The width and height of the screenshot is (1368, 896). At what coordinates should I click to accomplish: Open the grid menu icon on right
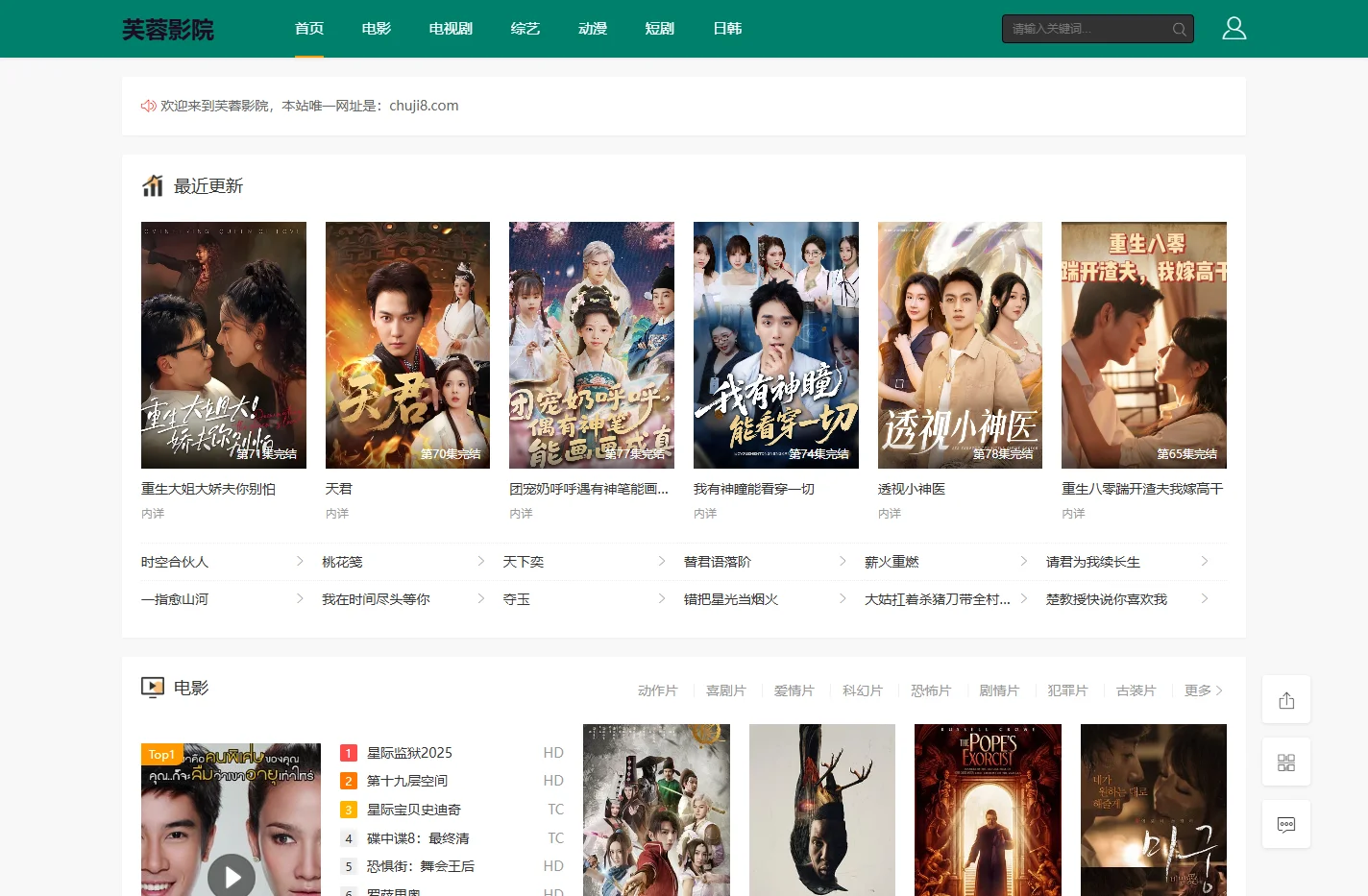[1286, 763]
